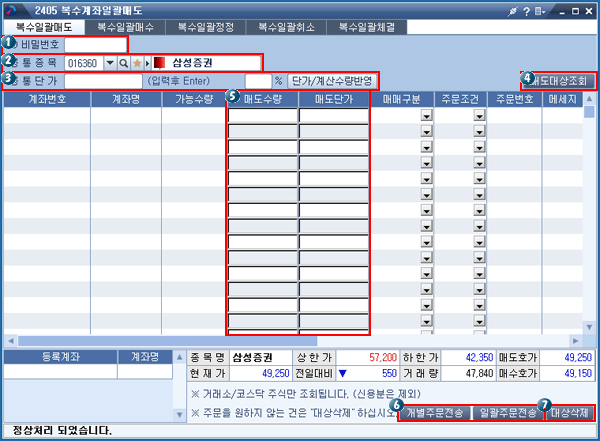Expand the first row 매매구분 dropdown
This screenshot has height=441, width=600.
(426, 116)
